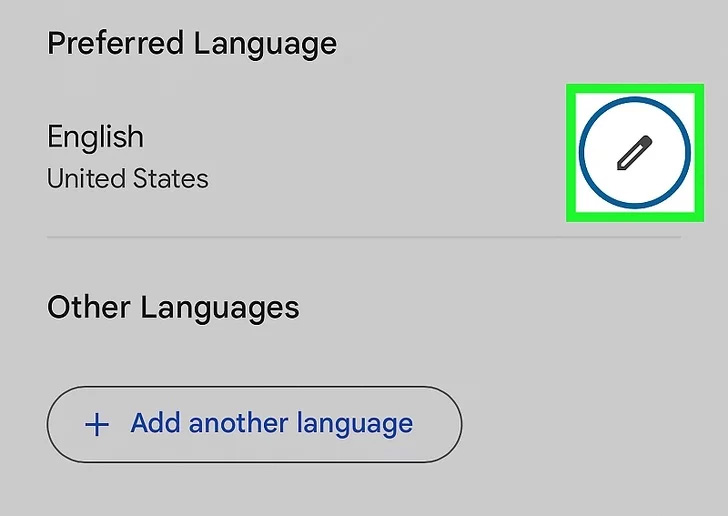Click the Preferred Language heading
The width and height of the screenshot is (728, 516).
coord(192,44)
